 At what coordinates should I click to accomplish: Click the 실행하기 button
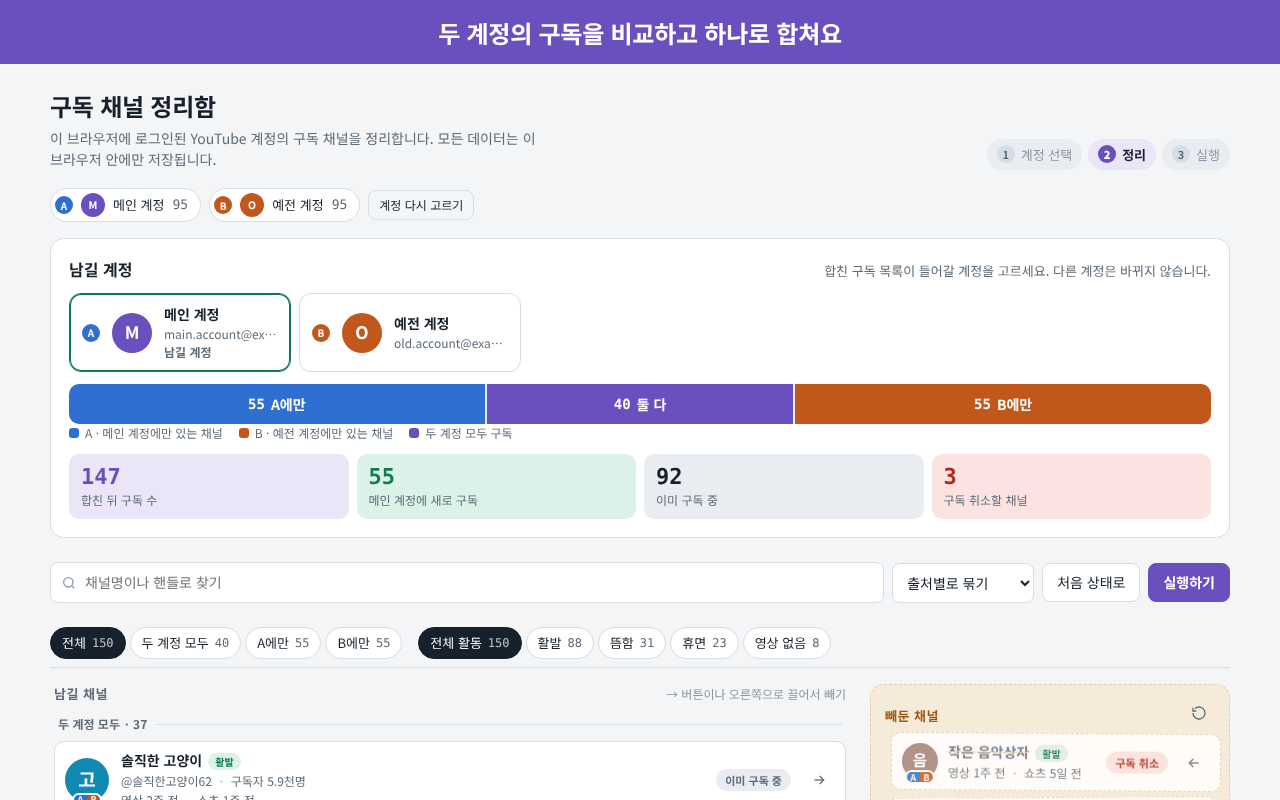[1189, 583]
